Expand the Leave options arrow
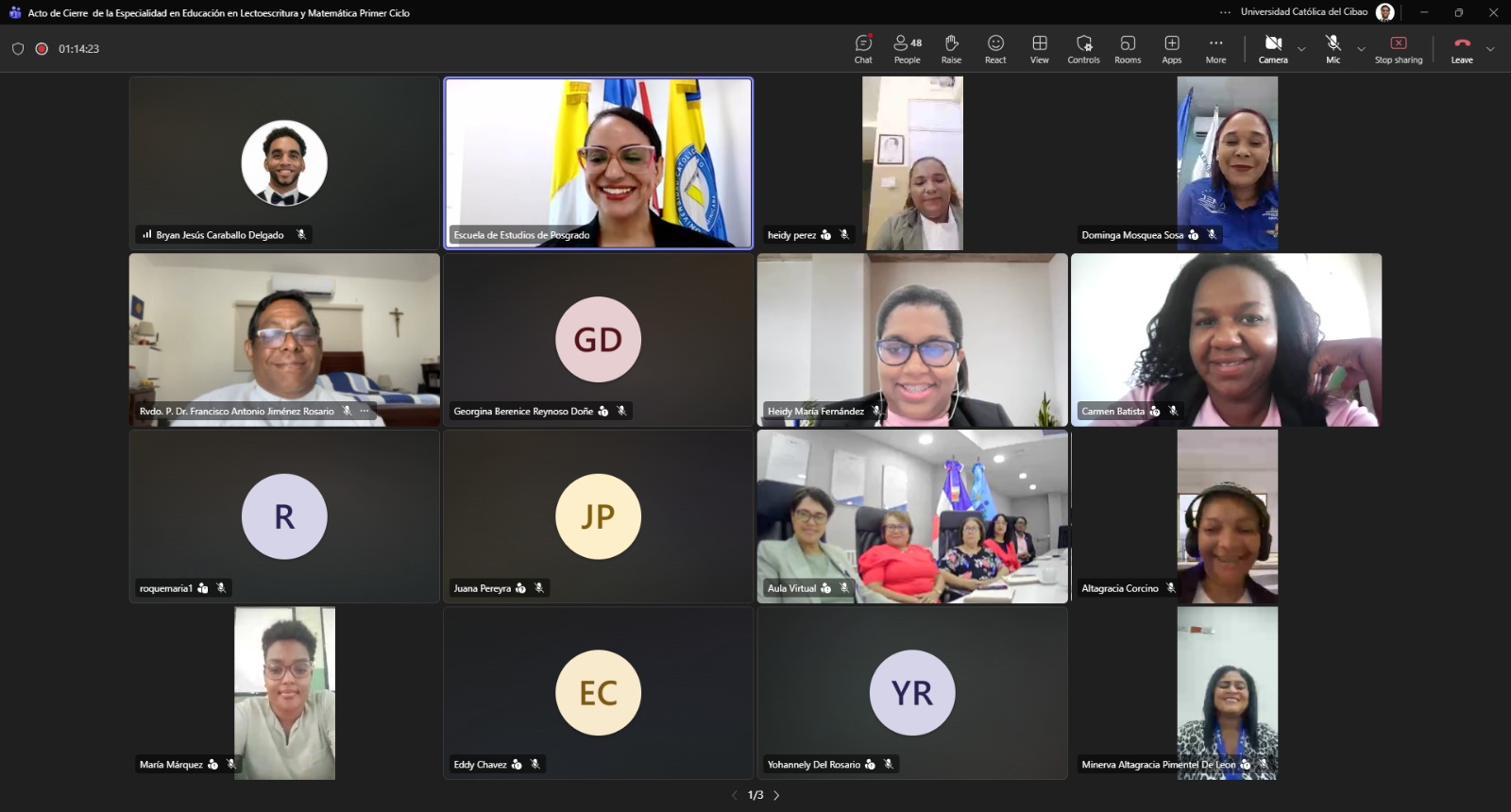The height and width of the screenshot is (812, 1511). coord(1490,49)
